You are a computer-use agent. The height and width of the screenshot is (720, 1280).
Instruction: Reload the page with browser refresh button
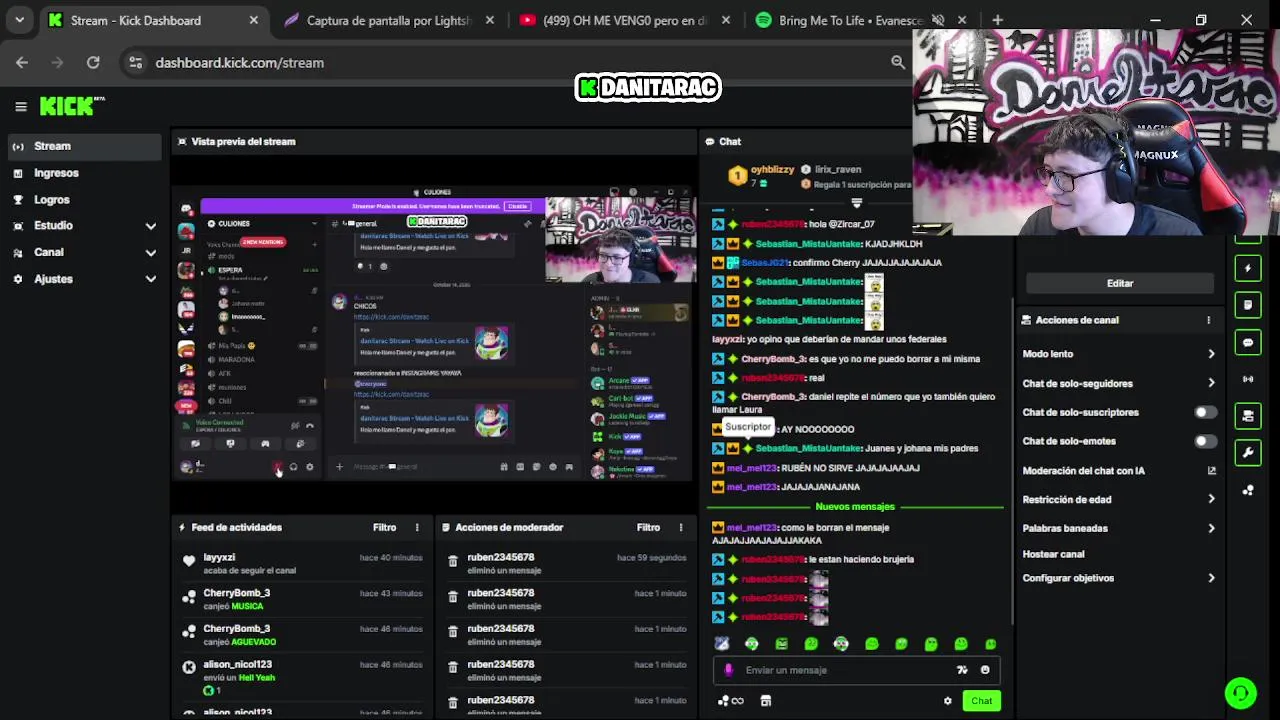(x=93, y=62)
